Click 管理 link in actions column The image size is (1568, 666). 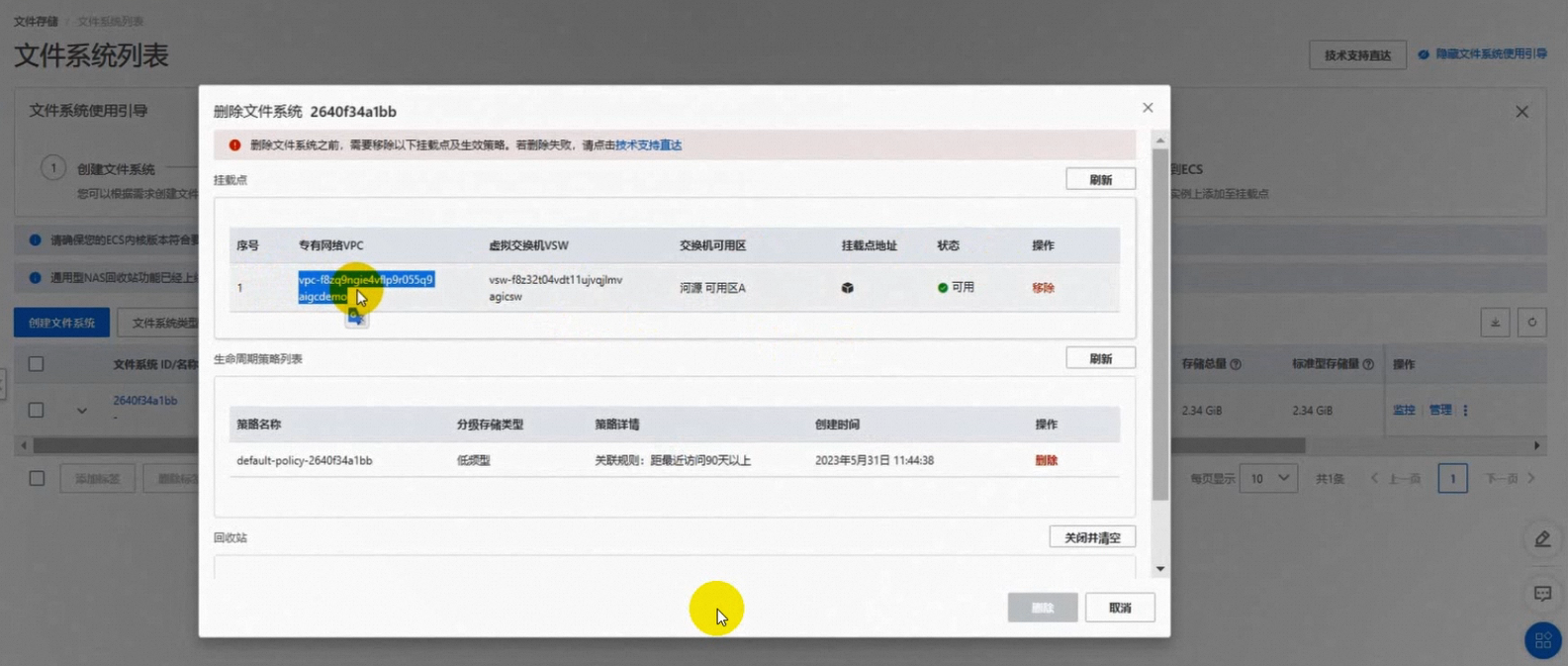(1439, 410)
